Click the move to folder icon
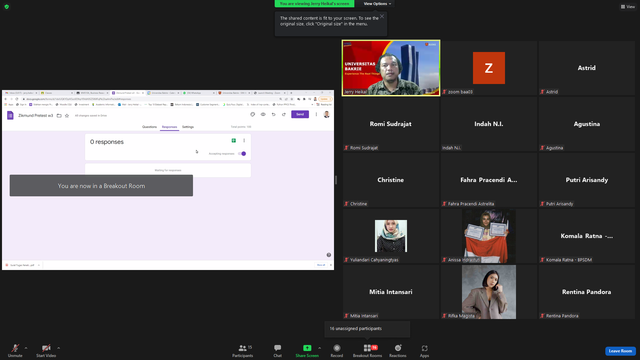 click(x=59, y=116)
